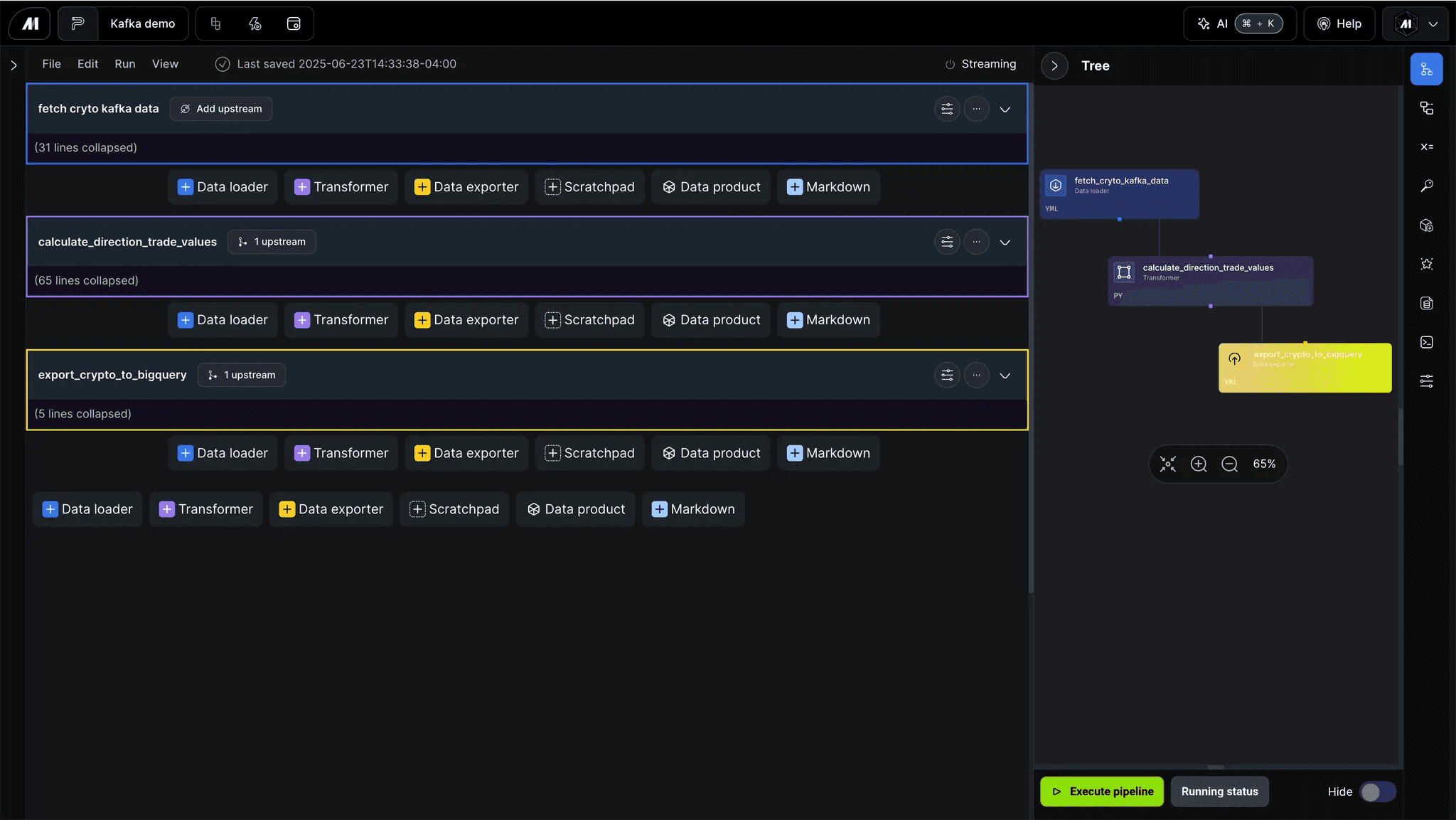Open the Help button
This screenshot has height=820, width=1456.
1339,23
